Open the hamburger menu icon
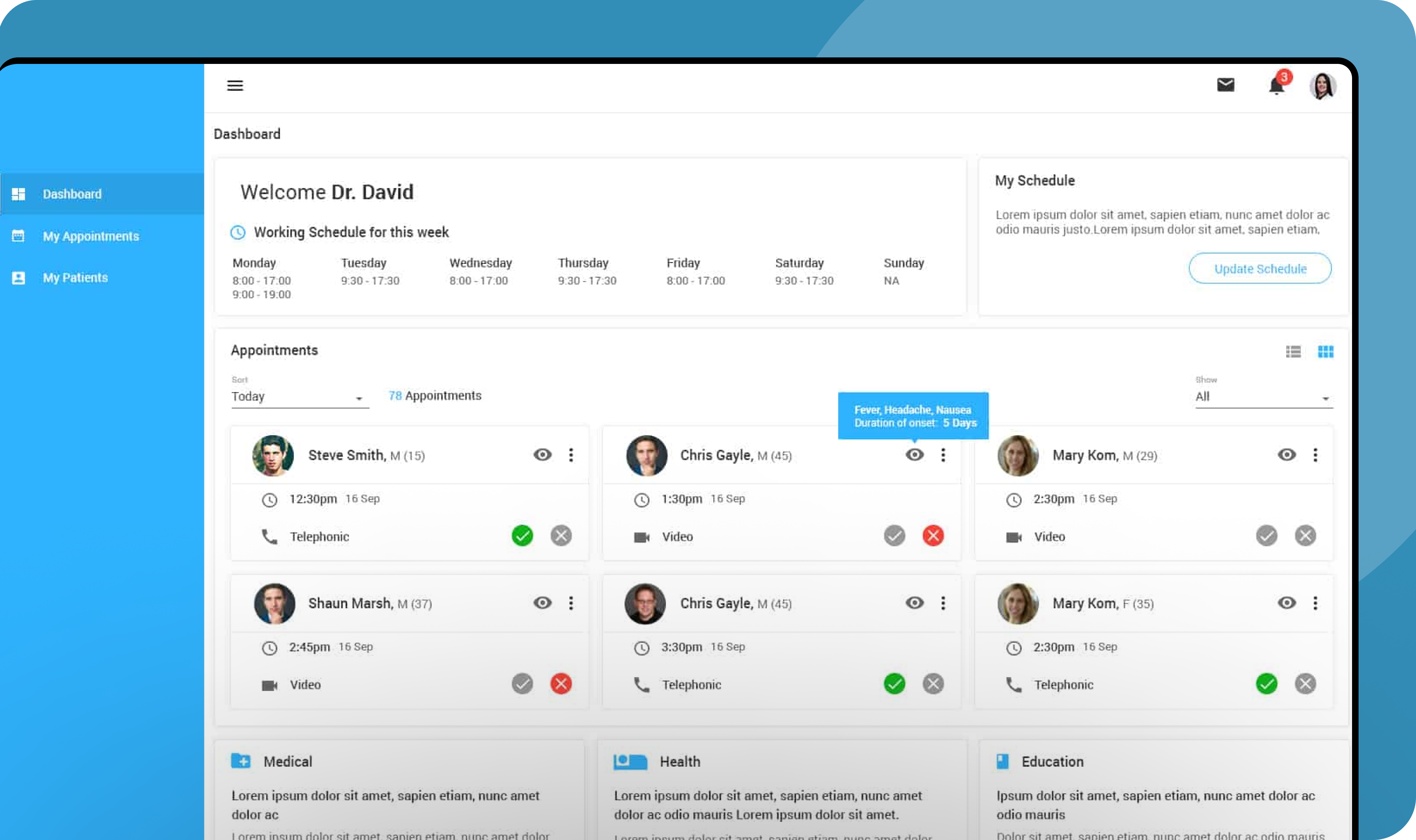 point(235,85)
